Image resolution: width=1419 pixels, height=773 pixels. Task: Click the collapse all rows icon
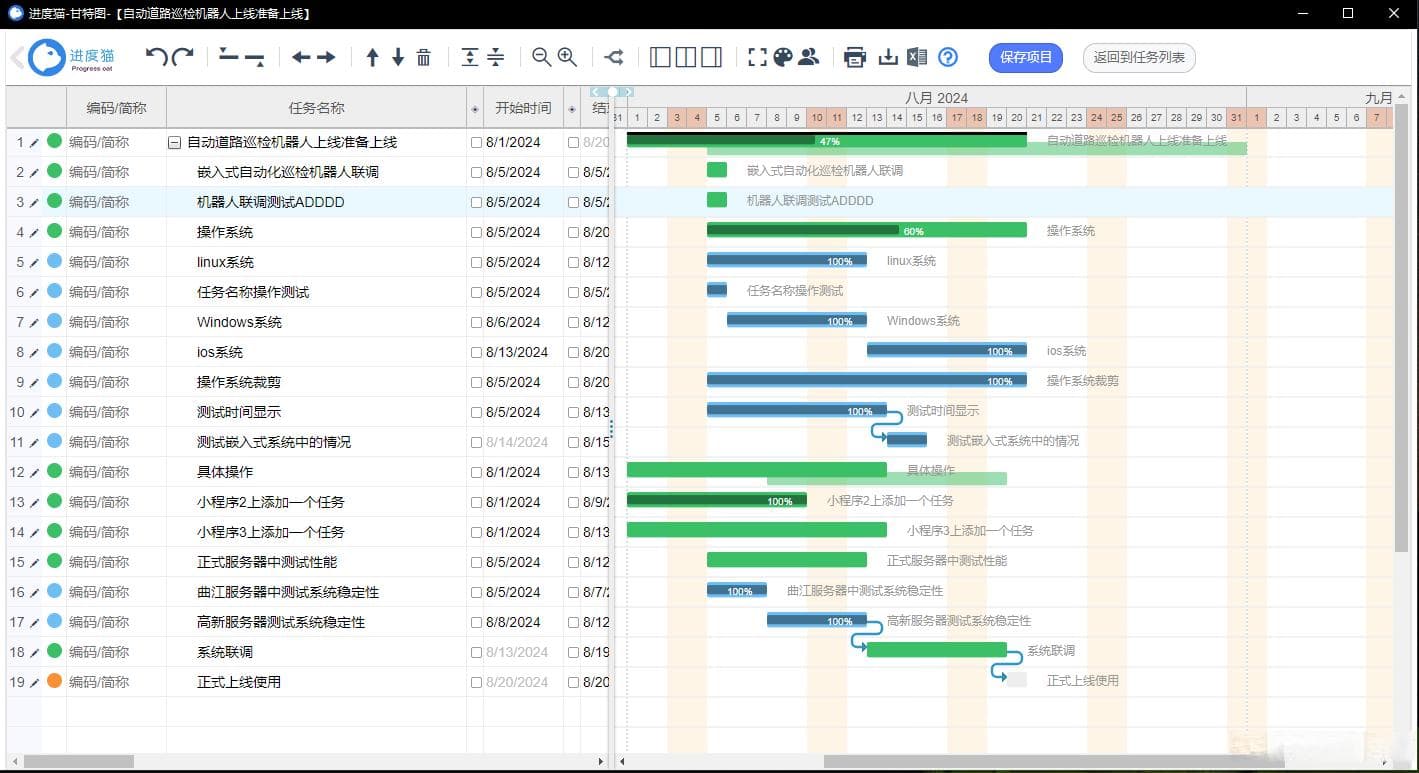pos(496,57)
